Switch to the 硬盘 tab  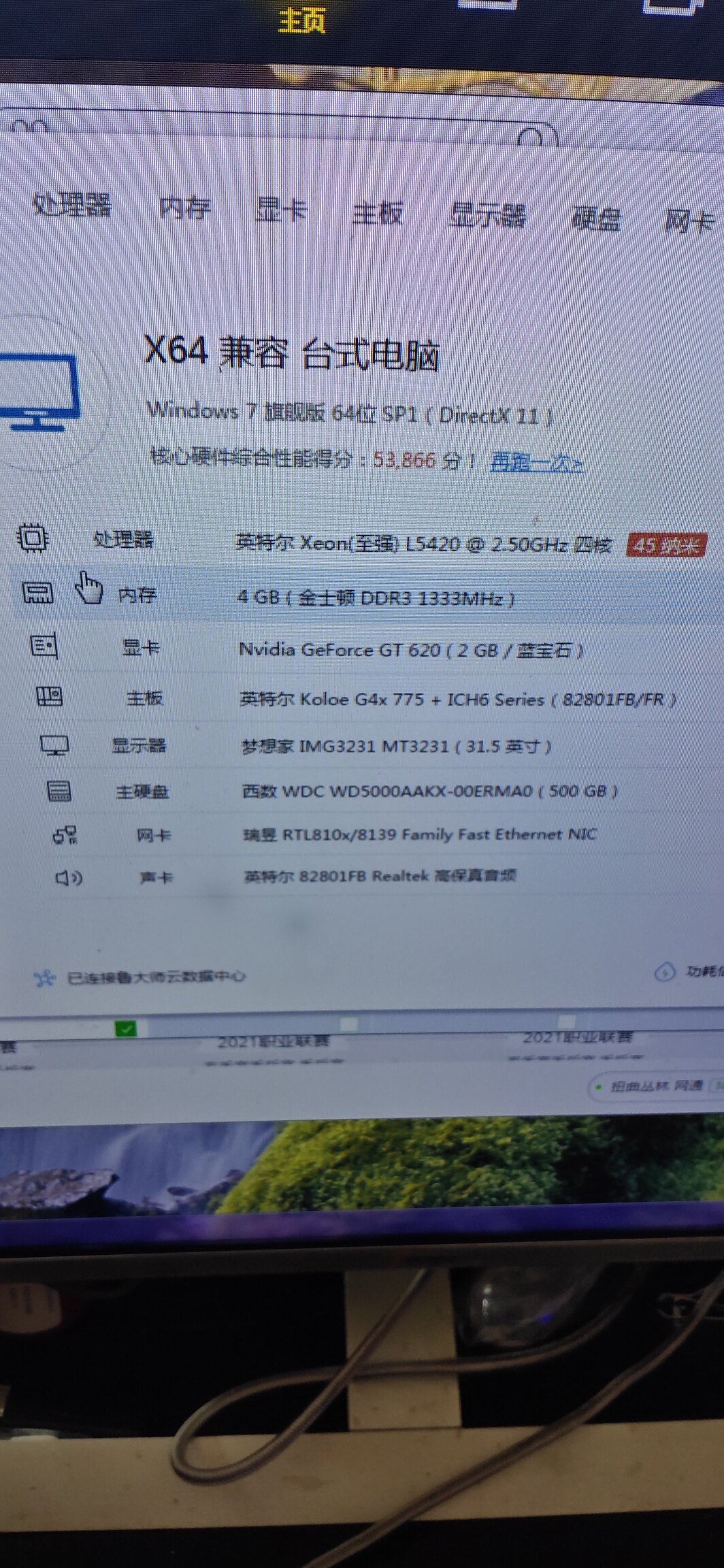pos(596,218)
